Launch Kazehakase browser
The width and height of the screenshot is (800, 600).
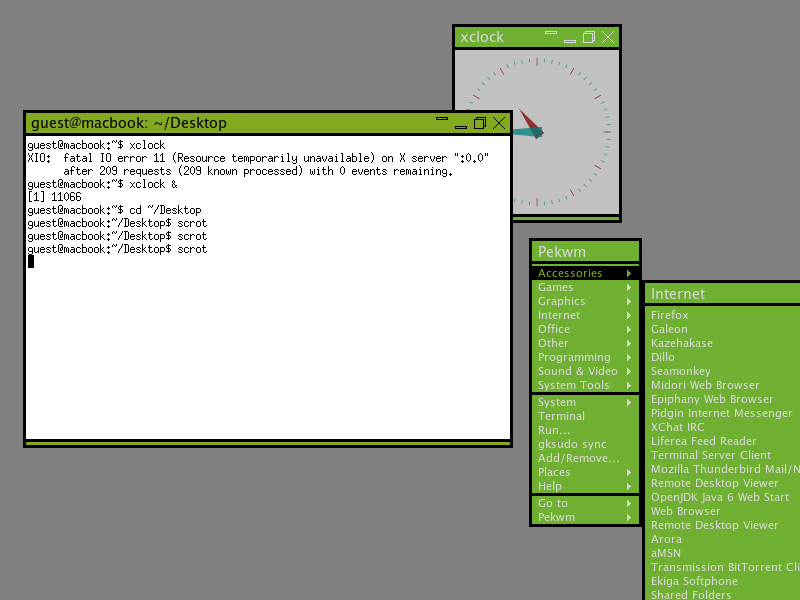click(x=722, y=343)
